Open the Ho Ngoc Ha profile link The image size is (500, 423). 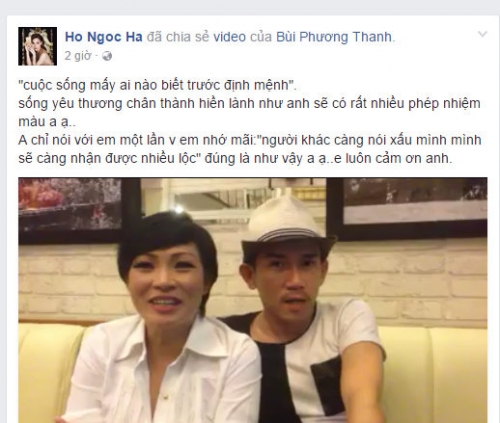[x=104, y=37]
